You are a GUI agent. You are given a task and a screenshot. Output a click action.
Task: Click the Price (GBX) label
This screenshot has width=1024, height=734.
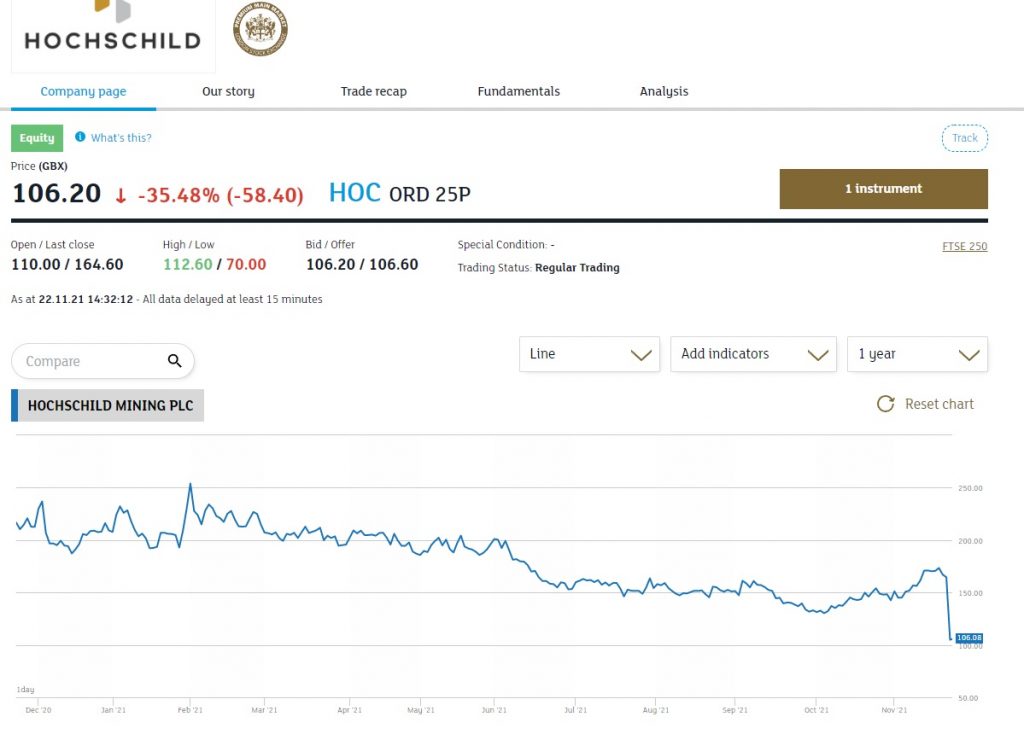pos(39,166)
